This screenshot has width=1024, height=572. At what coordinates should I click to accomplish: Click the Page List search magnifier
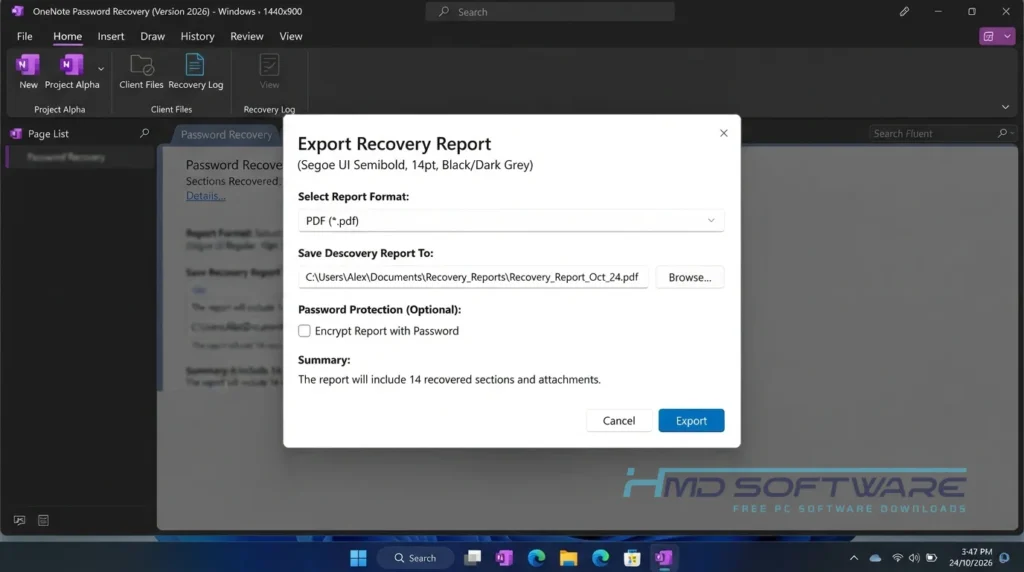click(144, 133)
